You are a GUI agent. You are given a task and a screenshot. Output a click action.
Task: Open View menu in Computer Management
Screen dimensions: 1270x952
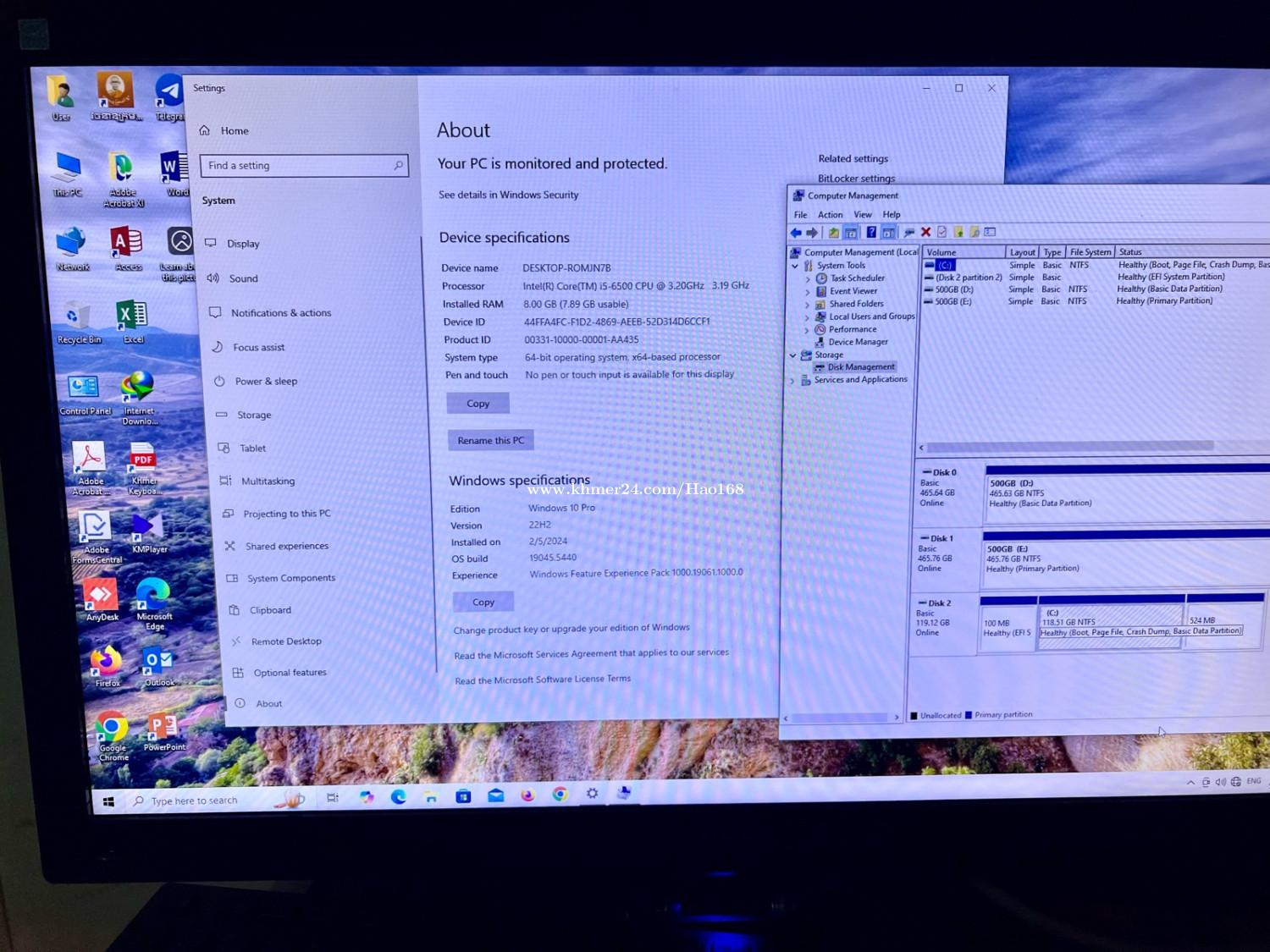pos(862,215)
